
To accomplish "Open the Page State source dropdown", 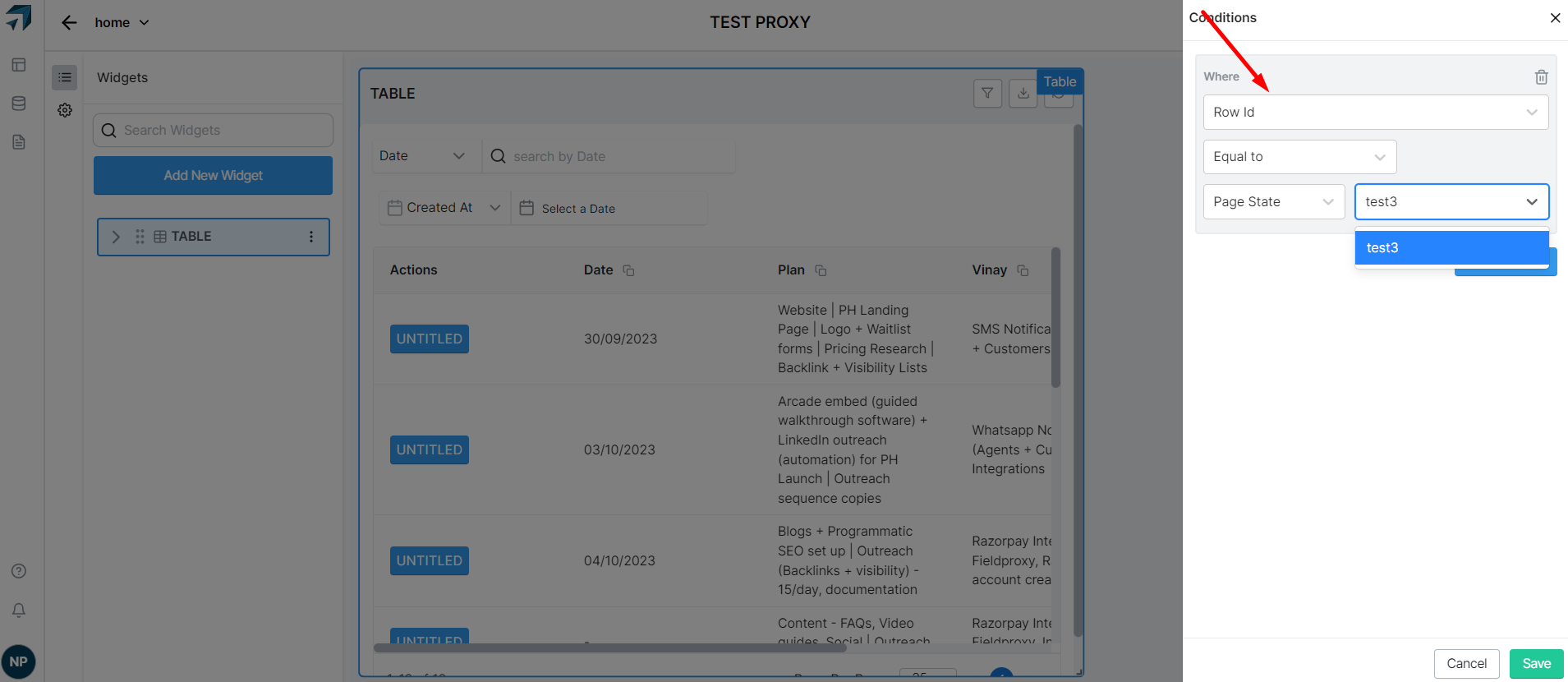I will [x=1274, y=202].
